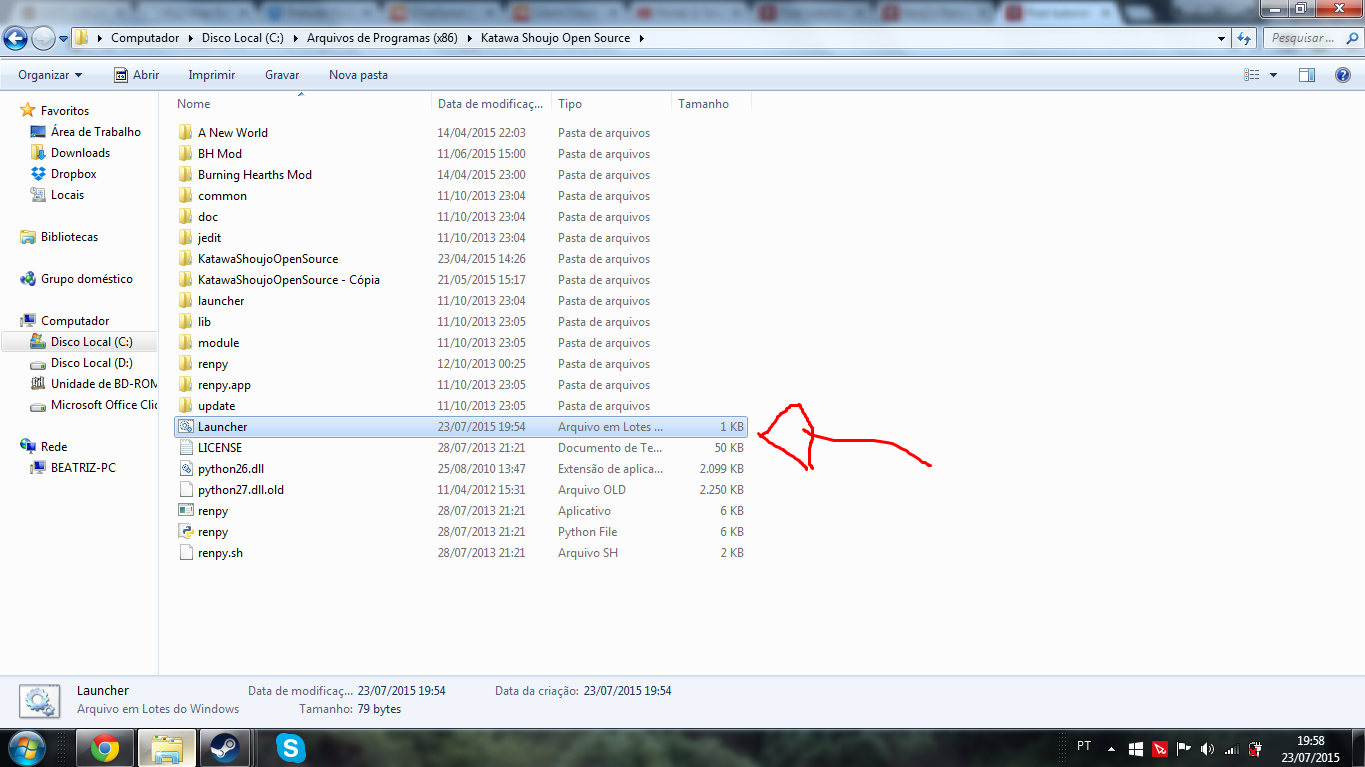The width and height of the screenshot is (1365, 767).
Task: Click the Launcher batch file gear icon
Action: tap(185, 426)
